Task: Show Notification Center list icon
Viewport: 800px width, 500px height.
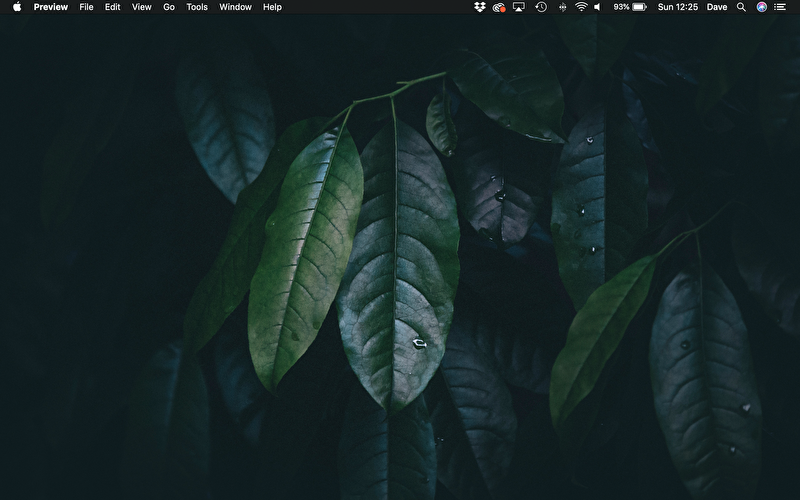Action: click(780, 7)
